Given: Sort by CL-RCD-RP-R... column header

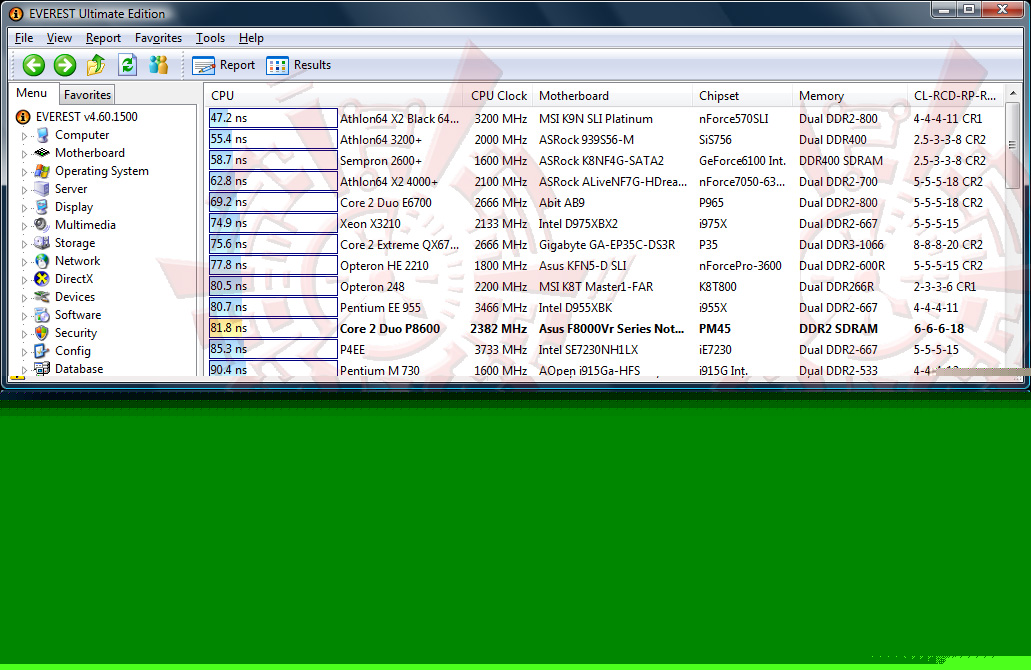Looking at the screenshot, I should (956, 96).
